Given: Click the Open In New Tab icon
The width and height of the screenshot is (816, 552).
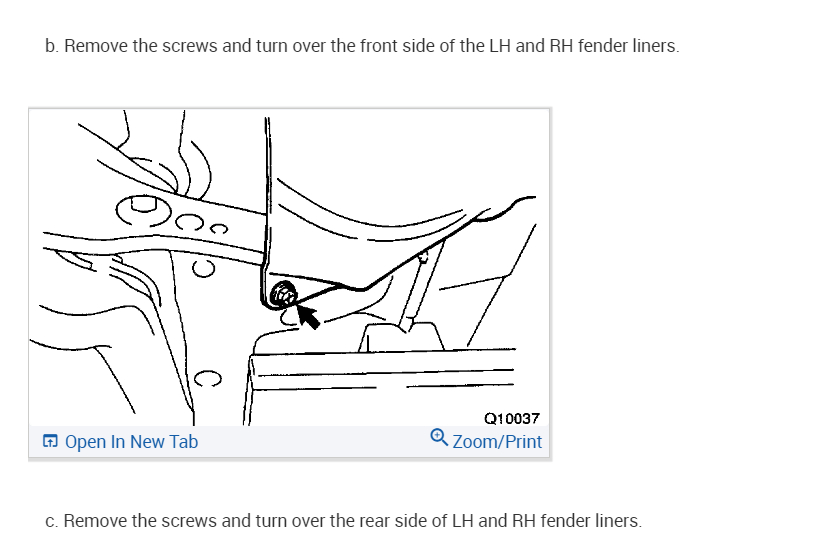Looking at the screenshot, I should 49,441.
